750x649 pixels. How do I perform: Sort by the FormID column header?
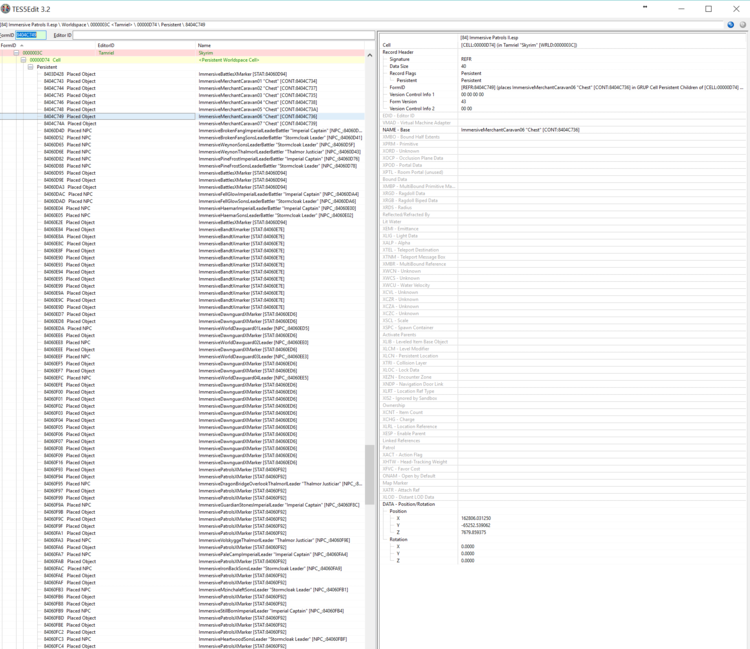[48, 45]
